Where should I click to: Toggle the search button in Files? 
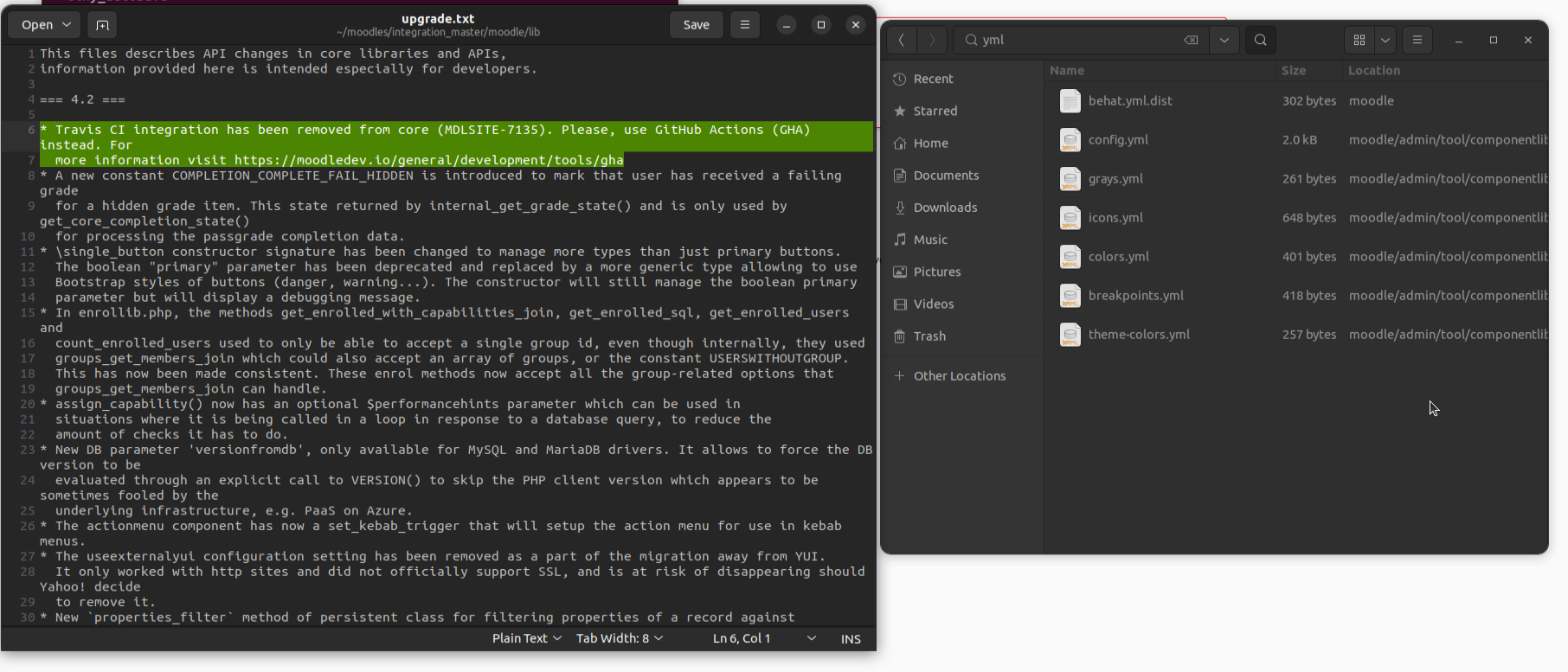1261,40
